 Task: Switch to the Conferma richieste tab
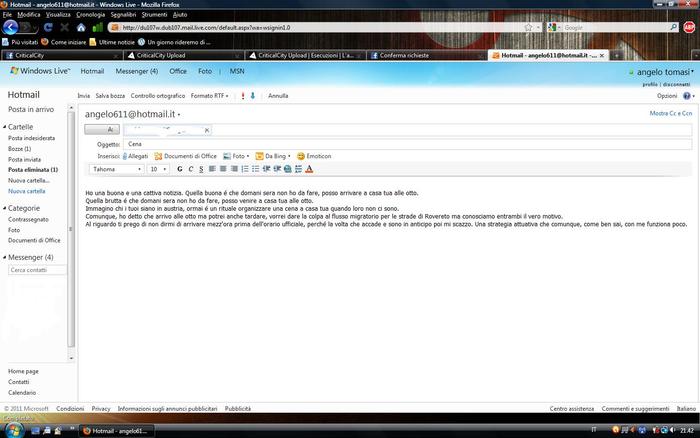(x=427, y=55)
